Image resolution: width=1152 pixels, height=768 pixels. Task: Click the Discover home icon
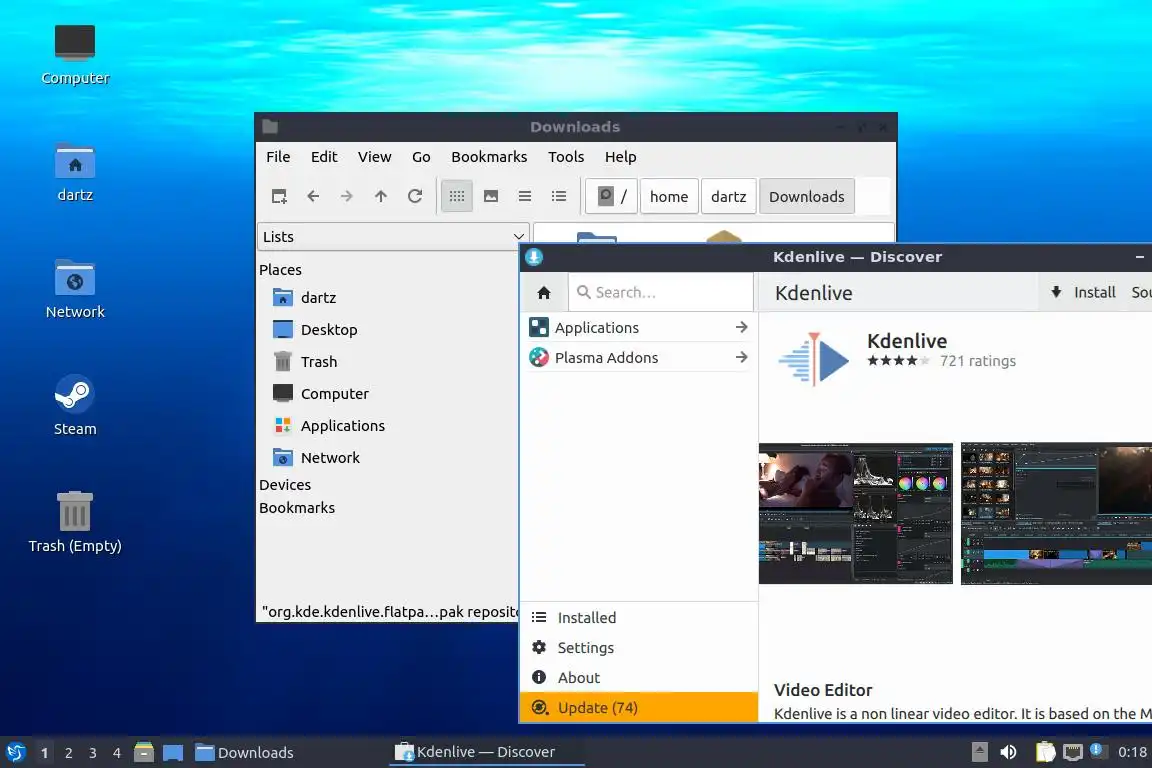click(x=544, y=293)
